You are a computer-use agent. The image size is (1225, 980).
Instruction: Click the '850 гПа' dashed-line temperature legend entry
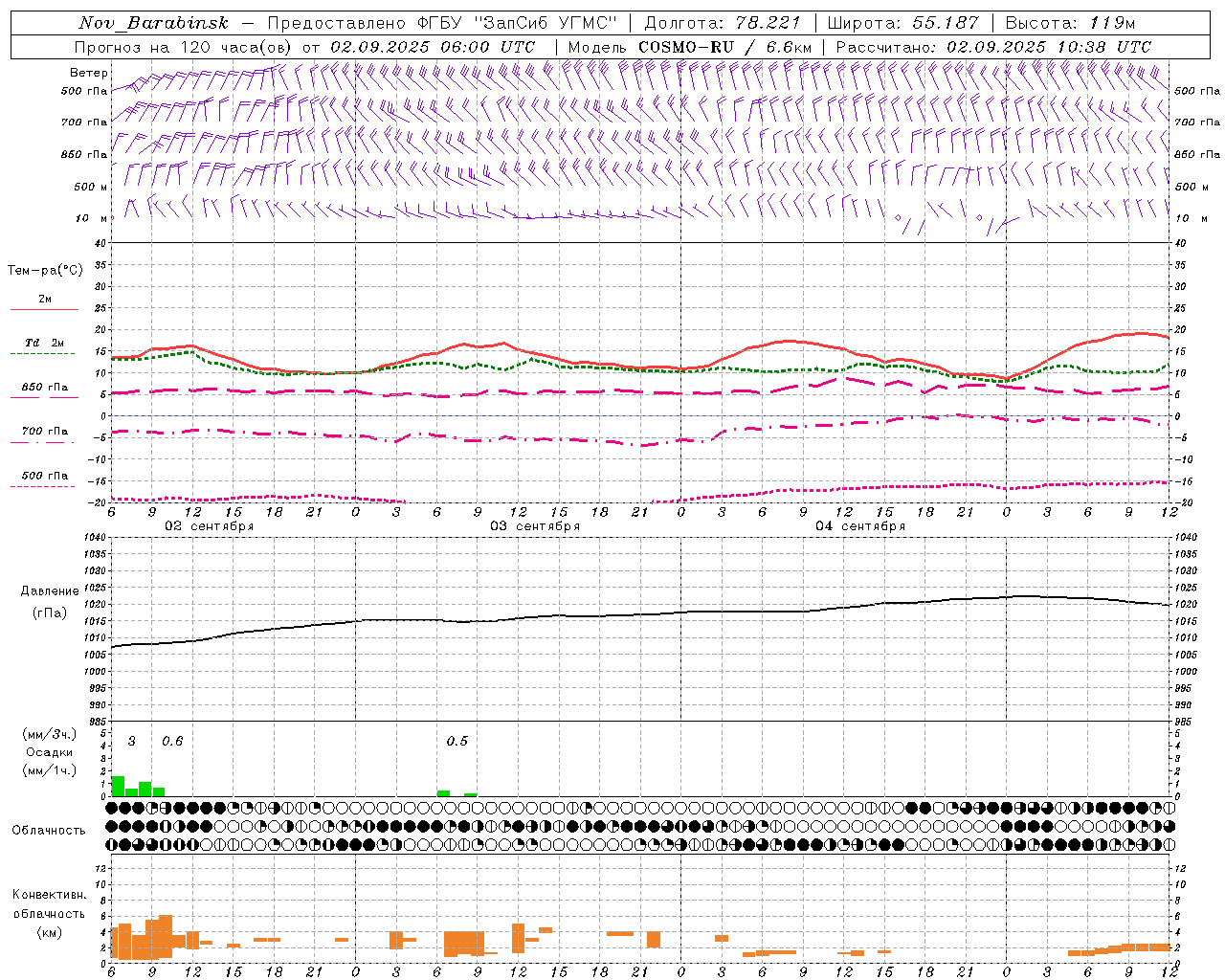[45, 387]
